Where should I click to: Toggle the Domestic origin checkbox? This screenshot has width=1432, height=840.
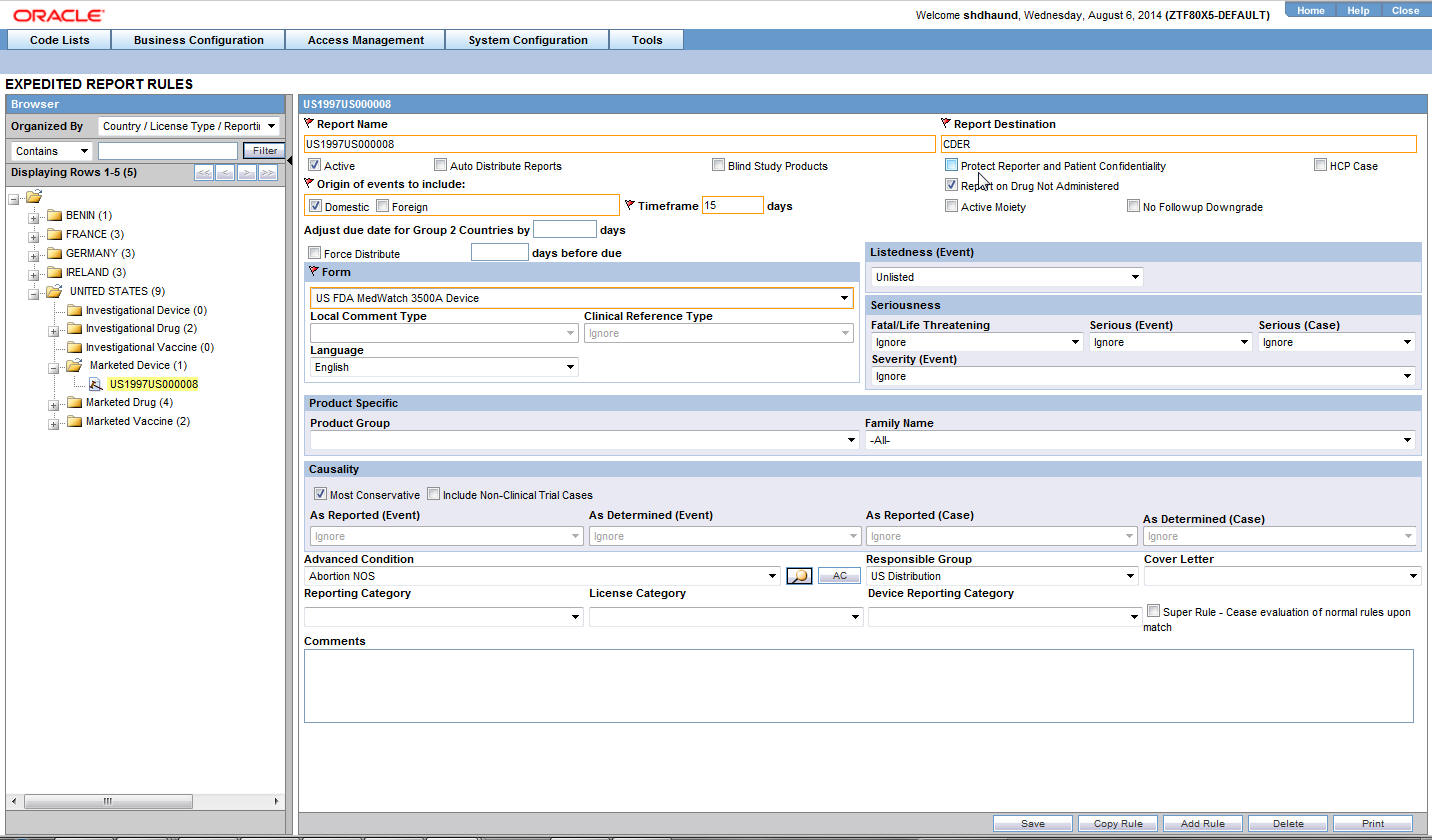(316, 207)
